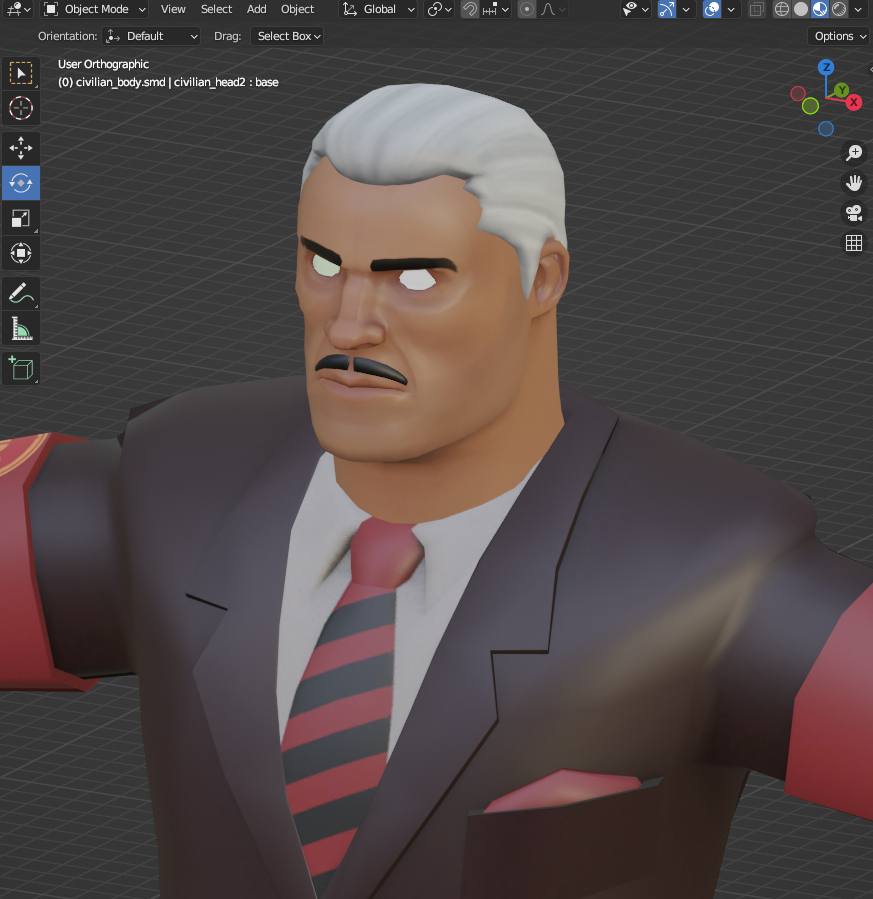Expand the Global transform orientation dropdown
This screenshot has width=873, height=899.
click(379, 9)
